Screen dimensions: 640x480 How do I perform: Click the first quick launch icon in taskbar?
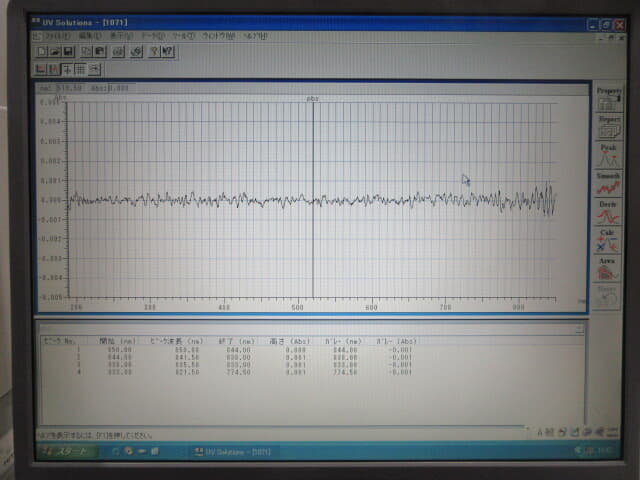tap(116, 451)
